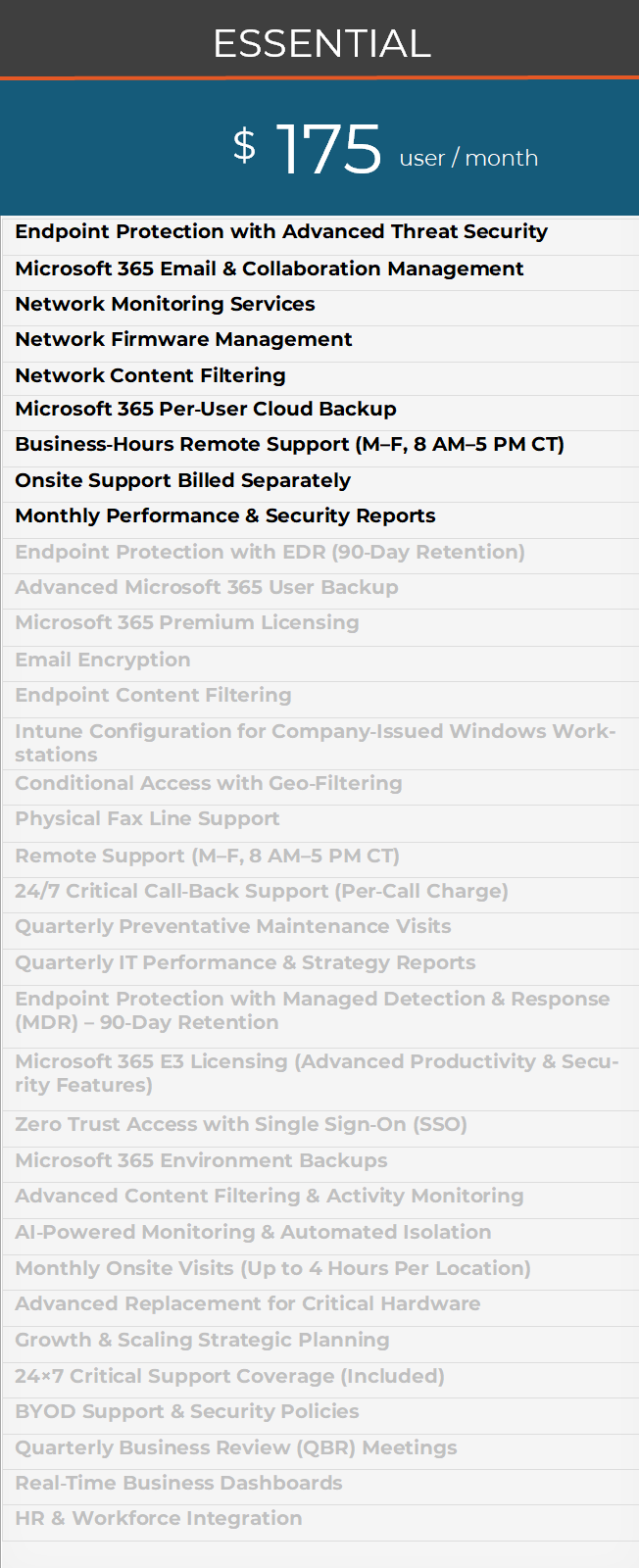Click AI-Powered Monitoring & Automated Isolation
Image resolution: width=639 pixels, height=1568 pixels.
point(253,1232)
